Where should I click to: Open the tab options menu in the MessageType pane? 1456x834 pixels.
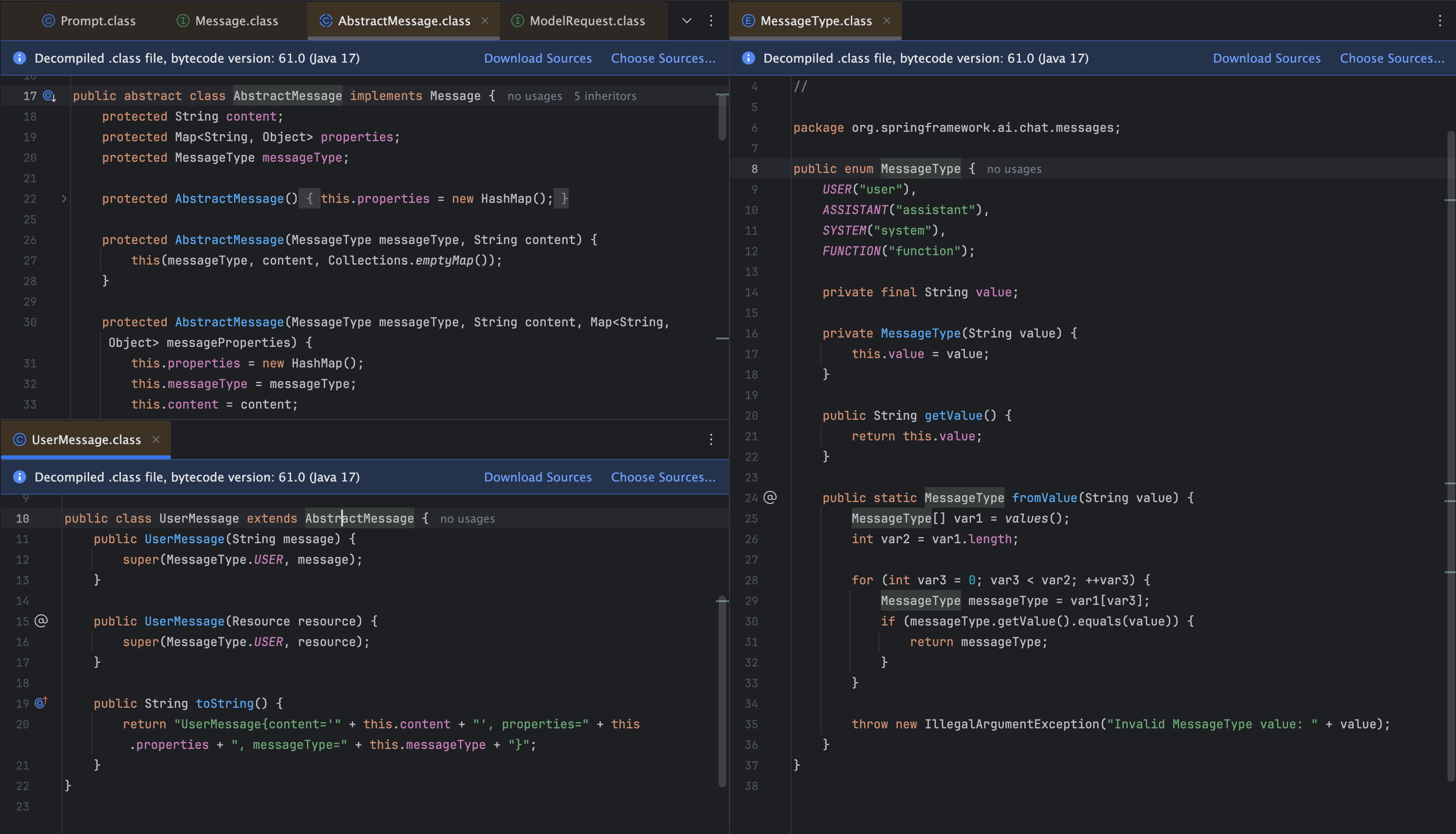1440,21
